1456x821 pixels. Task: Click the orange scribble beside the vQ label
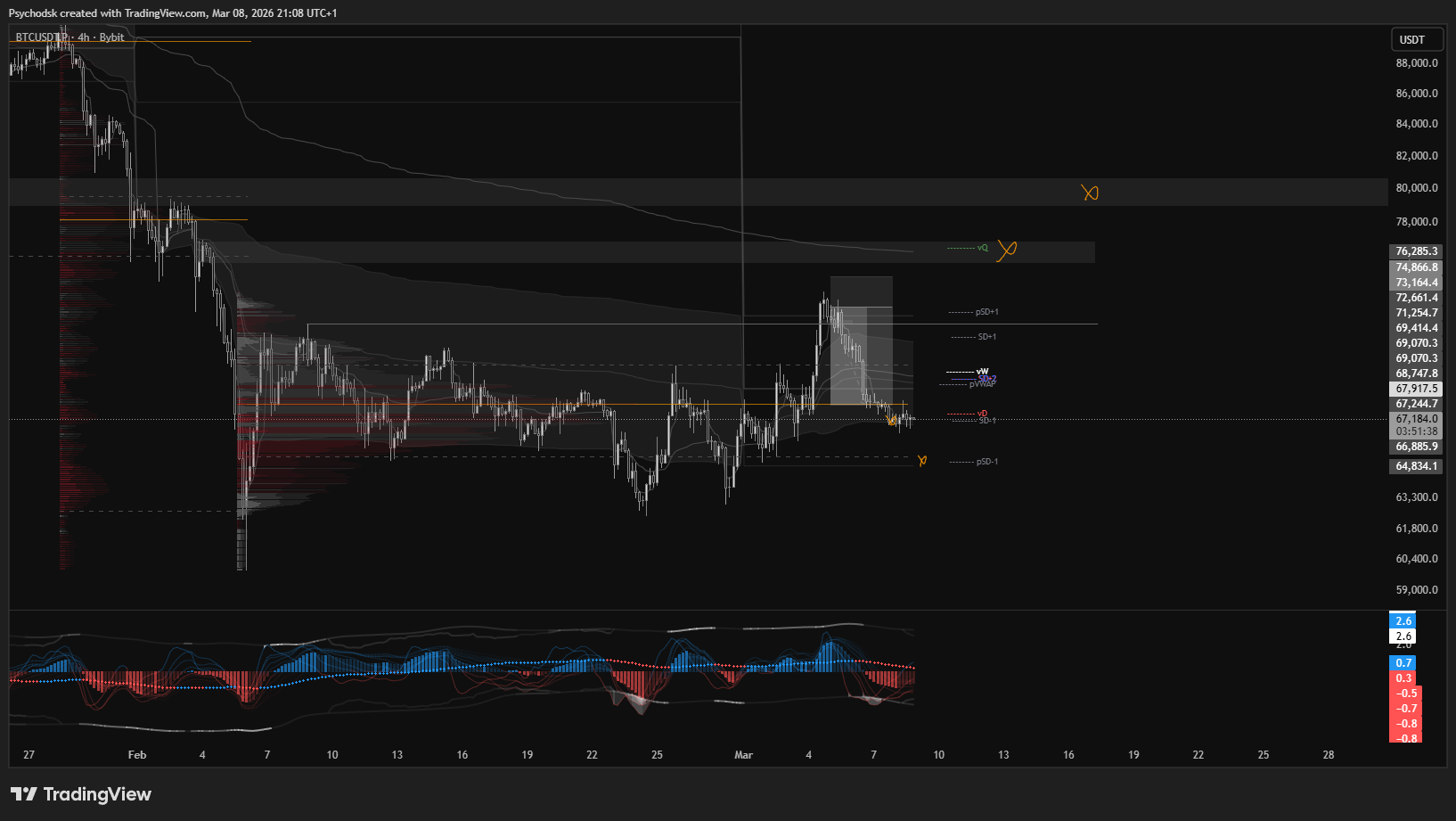[x=1007, y=250]
